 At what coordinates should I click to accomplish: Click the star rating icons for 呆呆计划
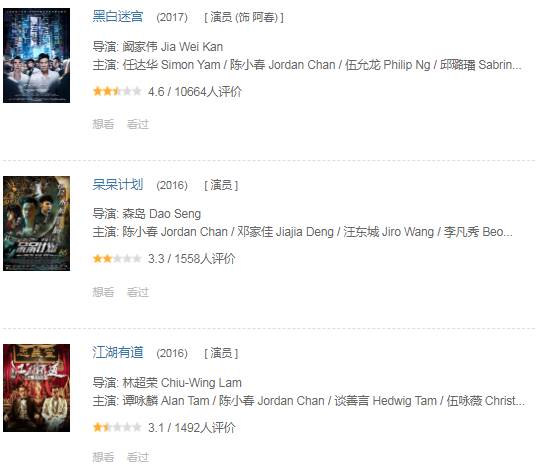point(117,258)
